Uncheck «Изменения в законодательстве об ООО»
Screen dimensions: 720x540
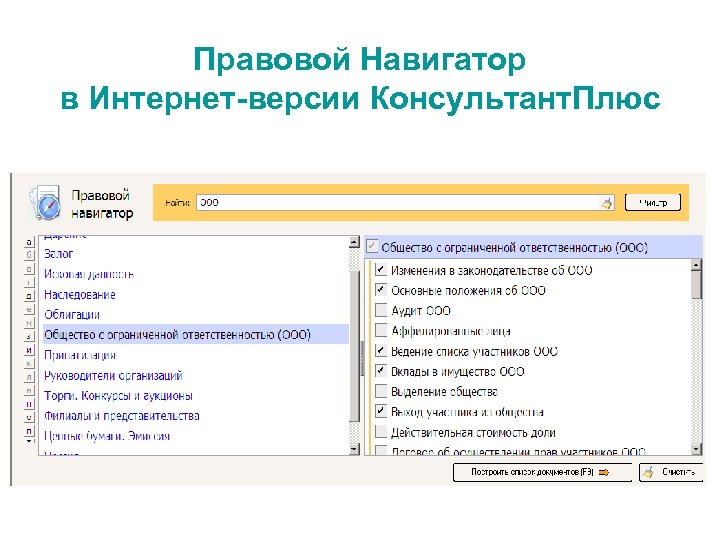pos(381,269)
